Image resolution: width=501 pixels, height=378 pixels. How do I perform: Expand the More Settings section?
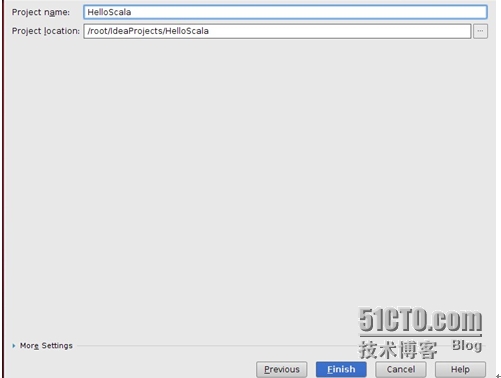pos(42,346)
